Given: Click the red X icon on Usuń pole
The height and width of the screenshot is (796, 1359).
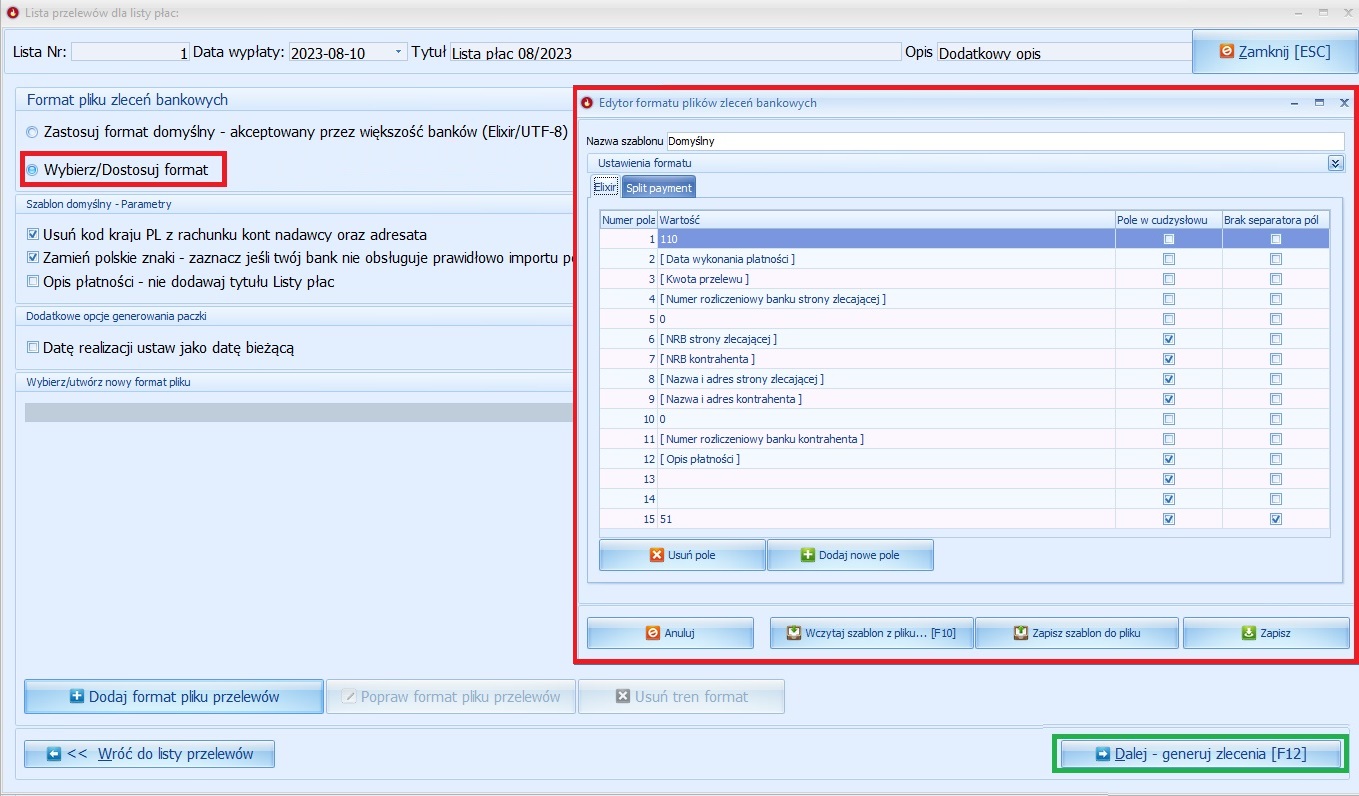Looking at the screenshot, I should [656, 555].
